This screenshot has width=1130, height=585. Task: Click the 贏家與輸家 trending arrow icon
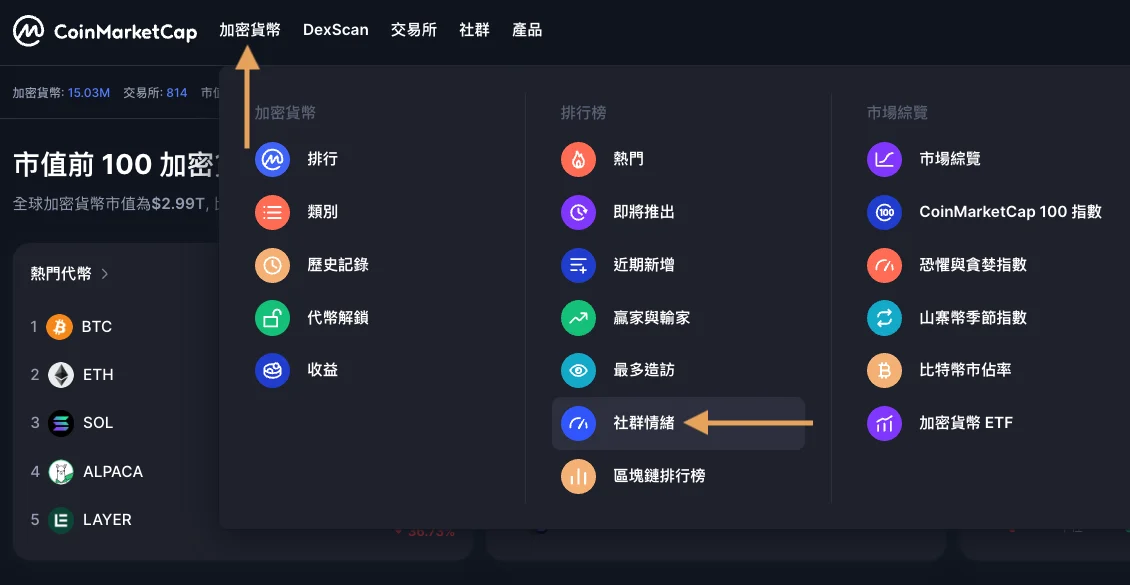point(579,318)
